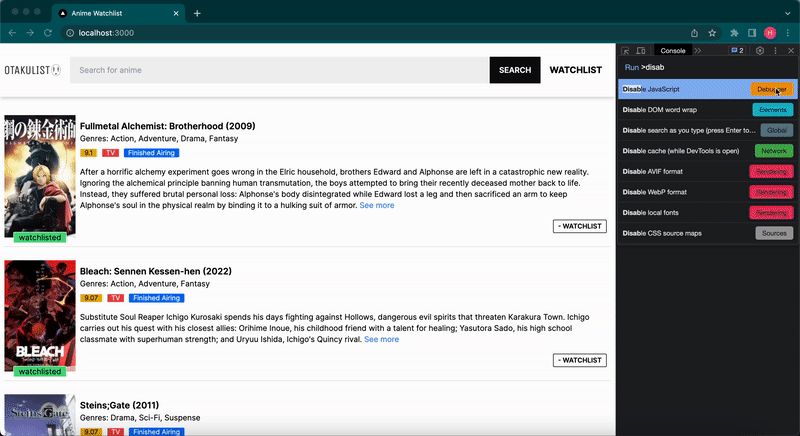Run Disable CSS source maps command

point(707,233)
